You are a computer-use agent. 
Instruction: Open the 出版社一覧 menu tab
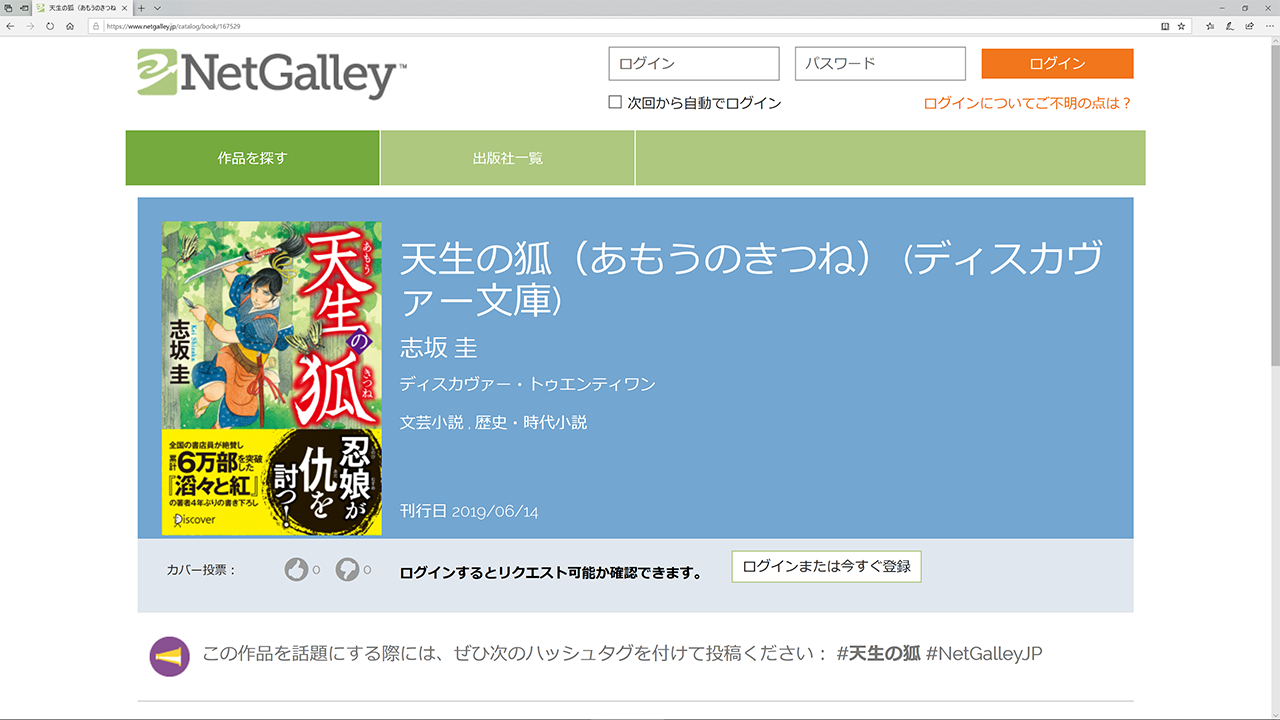pos(508,158)
